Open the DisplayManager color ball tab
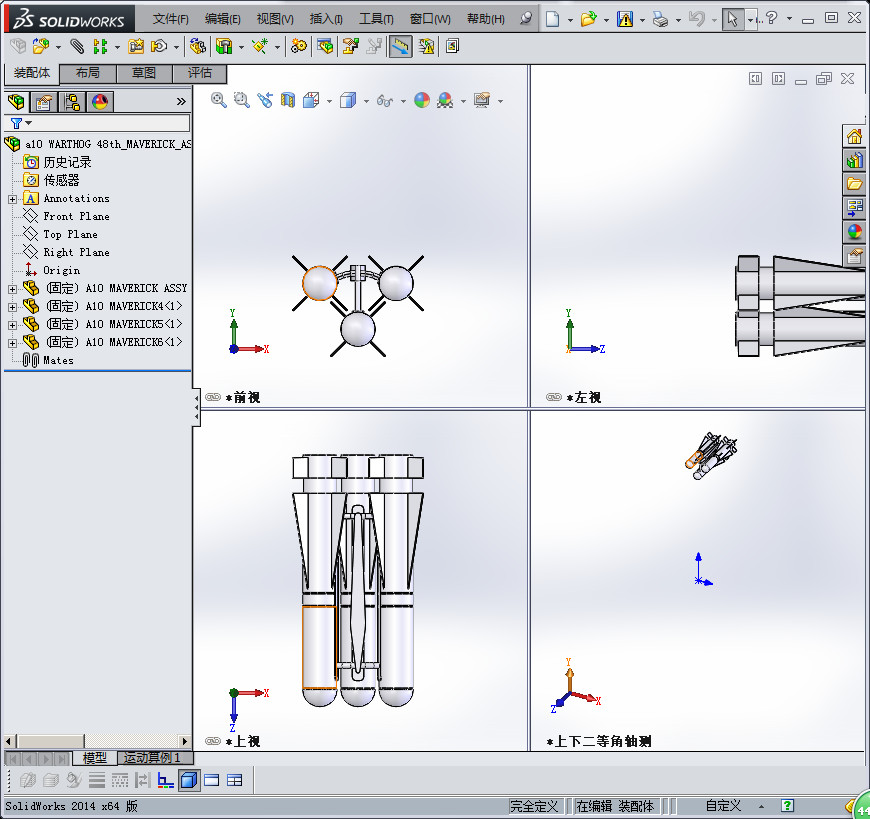 click(x=100, y=102)
